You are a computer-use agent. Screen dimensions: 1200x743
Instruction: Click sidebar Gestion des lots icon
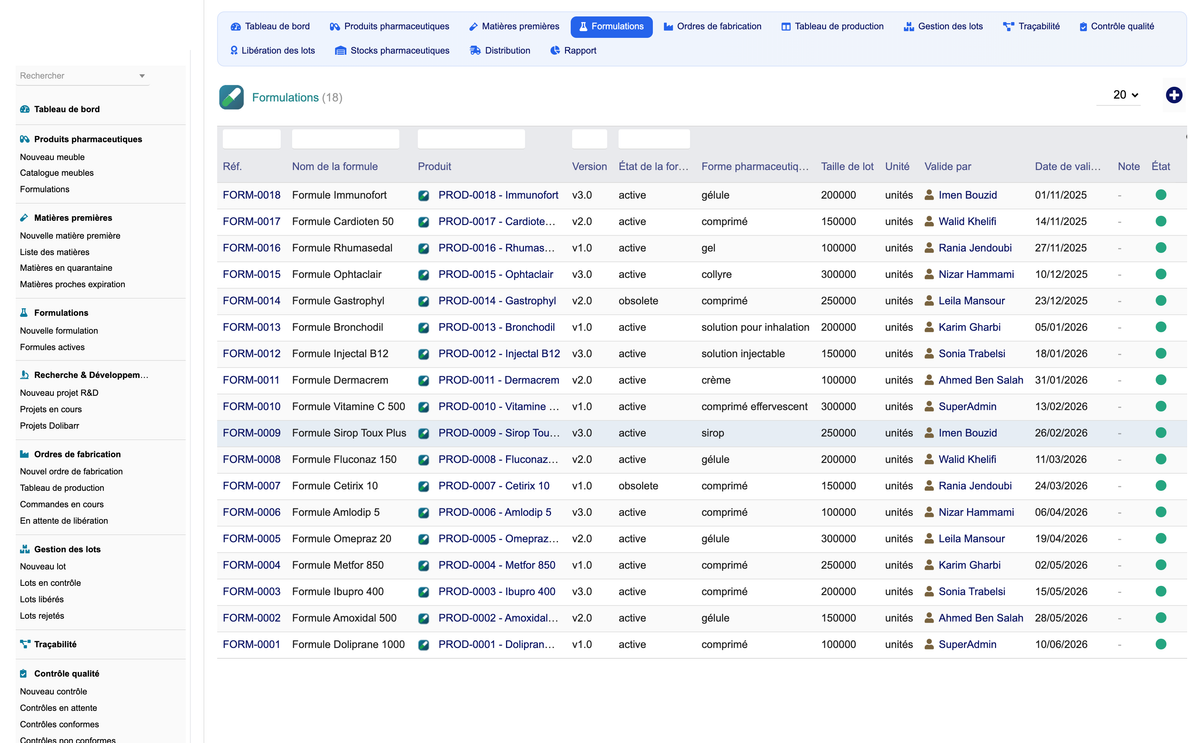tap(25, 549)
